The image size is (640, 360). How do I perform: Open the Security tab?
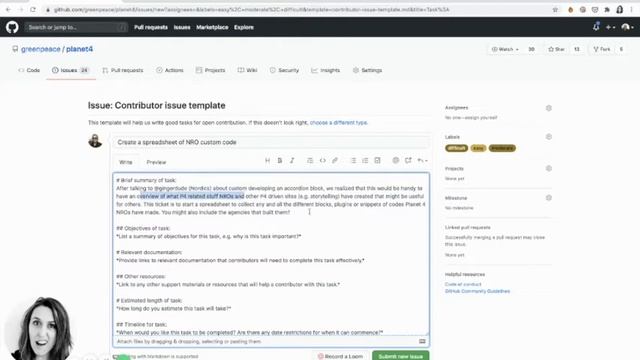click(x=284, y=70)
